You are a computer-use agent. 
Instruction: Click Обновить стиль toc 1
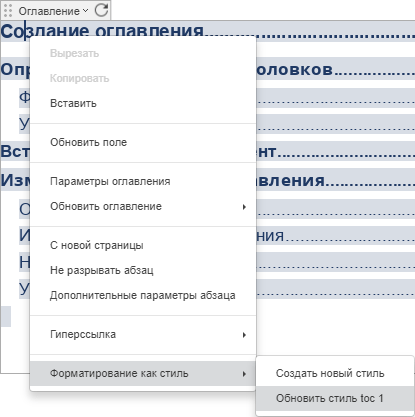[x=335, y=398]
